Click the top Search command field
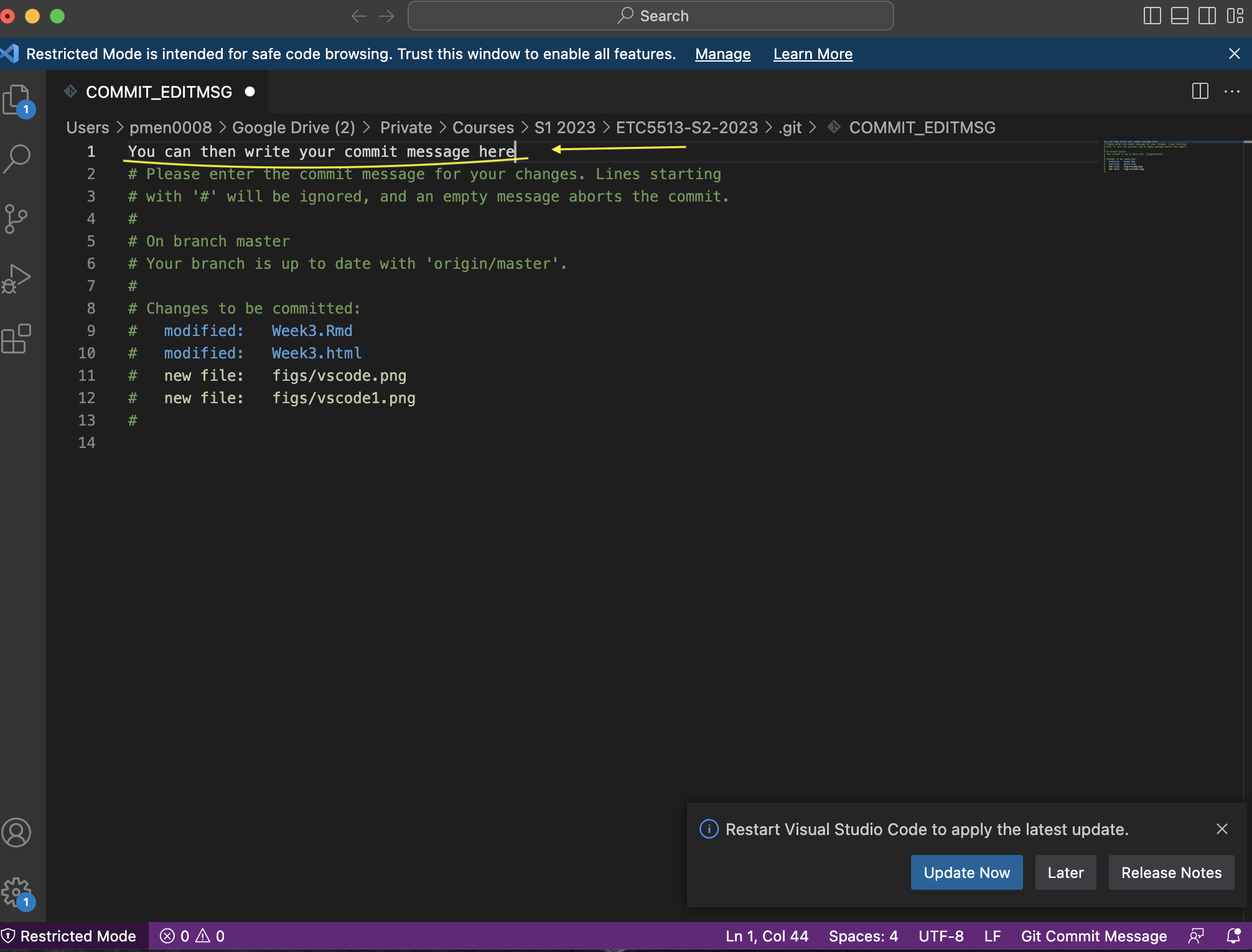The height and width of the screenshot is (952, 1252). [x=651, y=16]
